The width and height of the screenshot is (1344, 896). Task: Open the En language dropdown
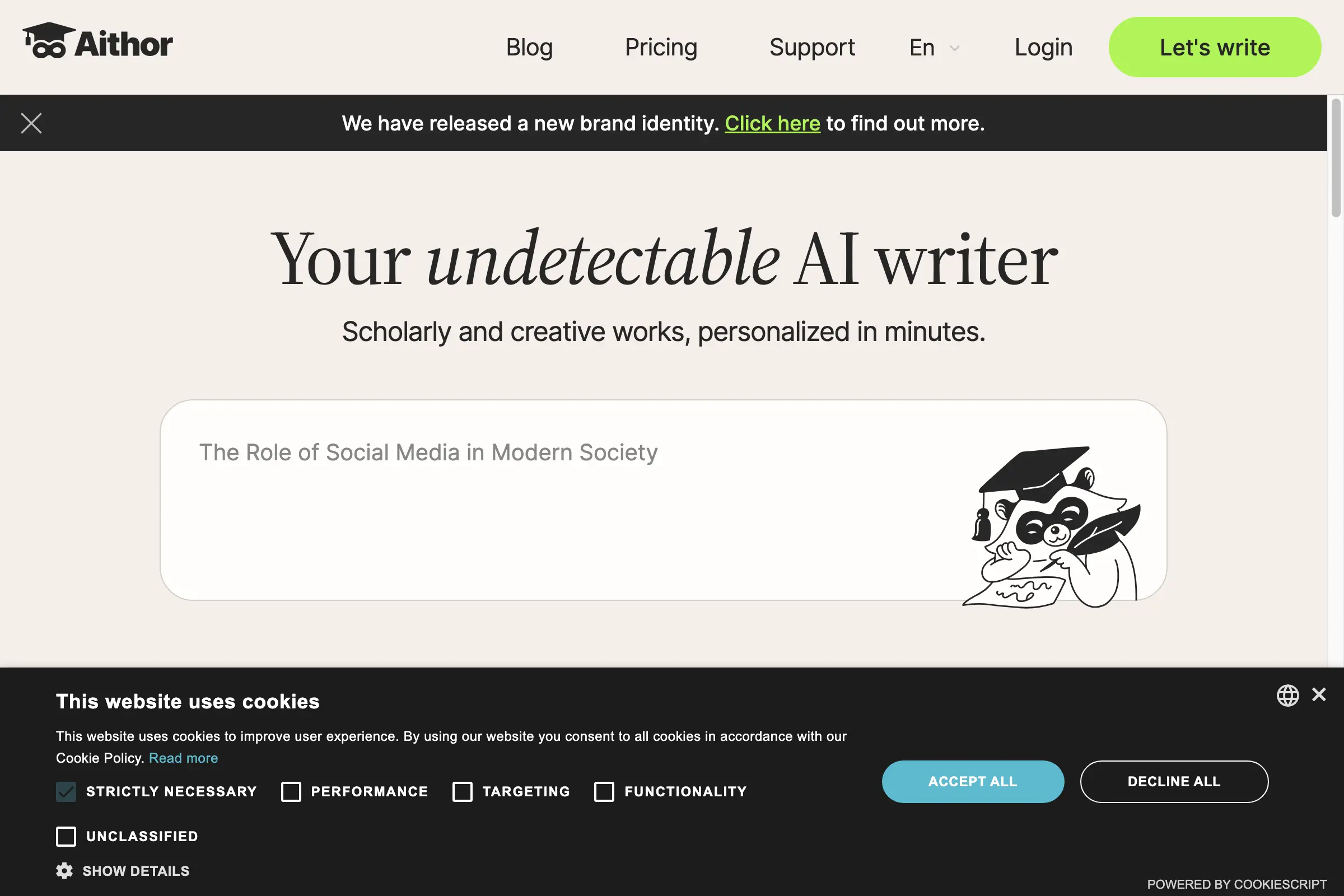pyautogui.click(x=934, y=47)
